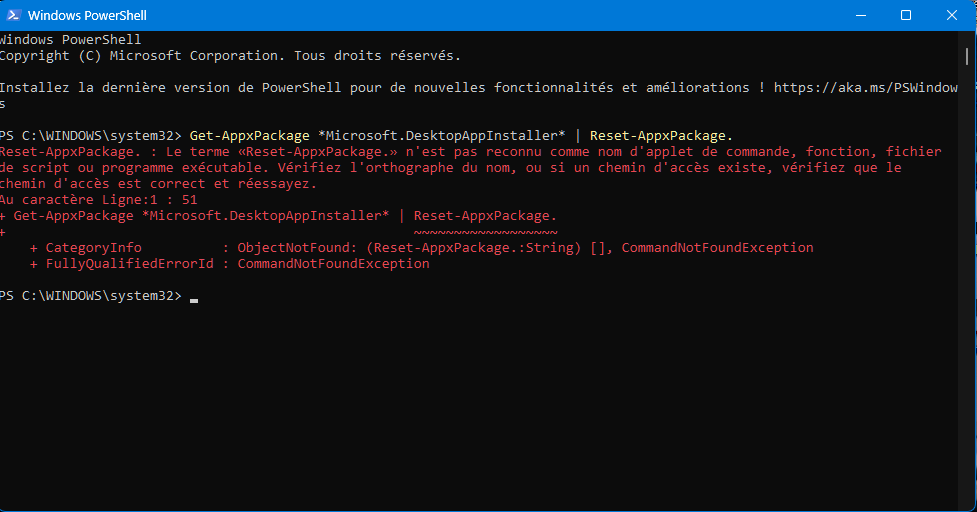
Task: Click the yellow Reset-AppxPackage. text in the command
Action: (x=661, y=135)
